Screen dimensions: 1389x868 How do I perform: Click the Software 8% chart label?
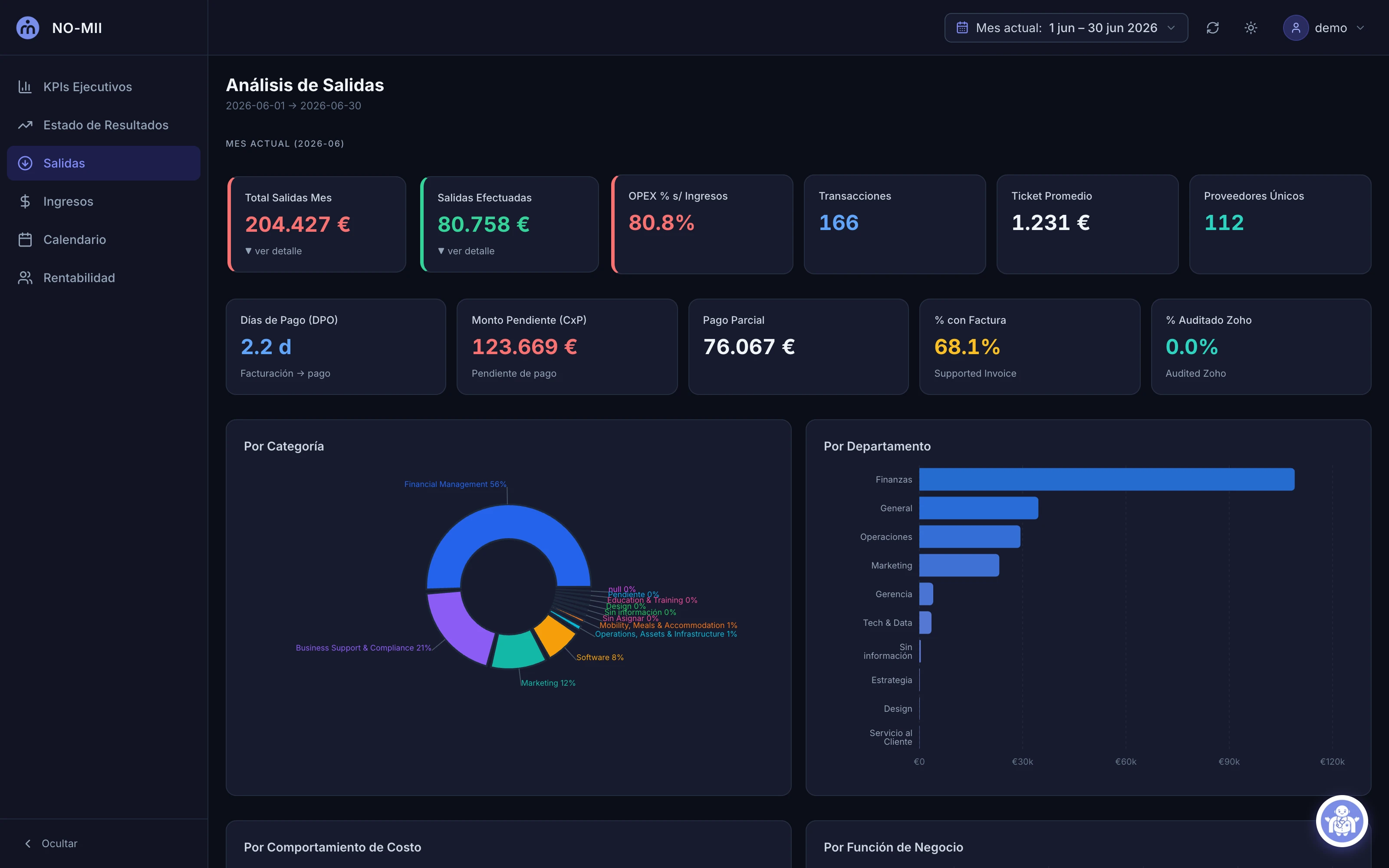pos(600,658)
